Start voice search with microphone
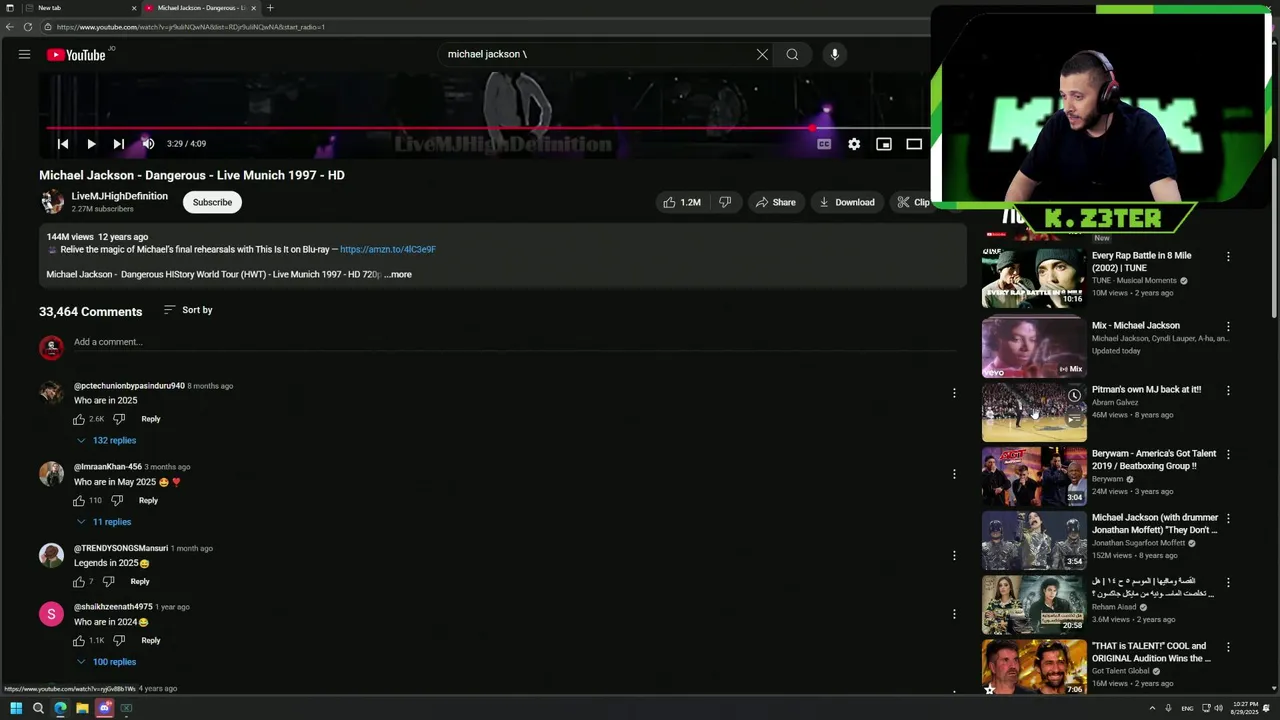This screenshot has height=720, width=1280. [x=835, y=55]
